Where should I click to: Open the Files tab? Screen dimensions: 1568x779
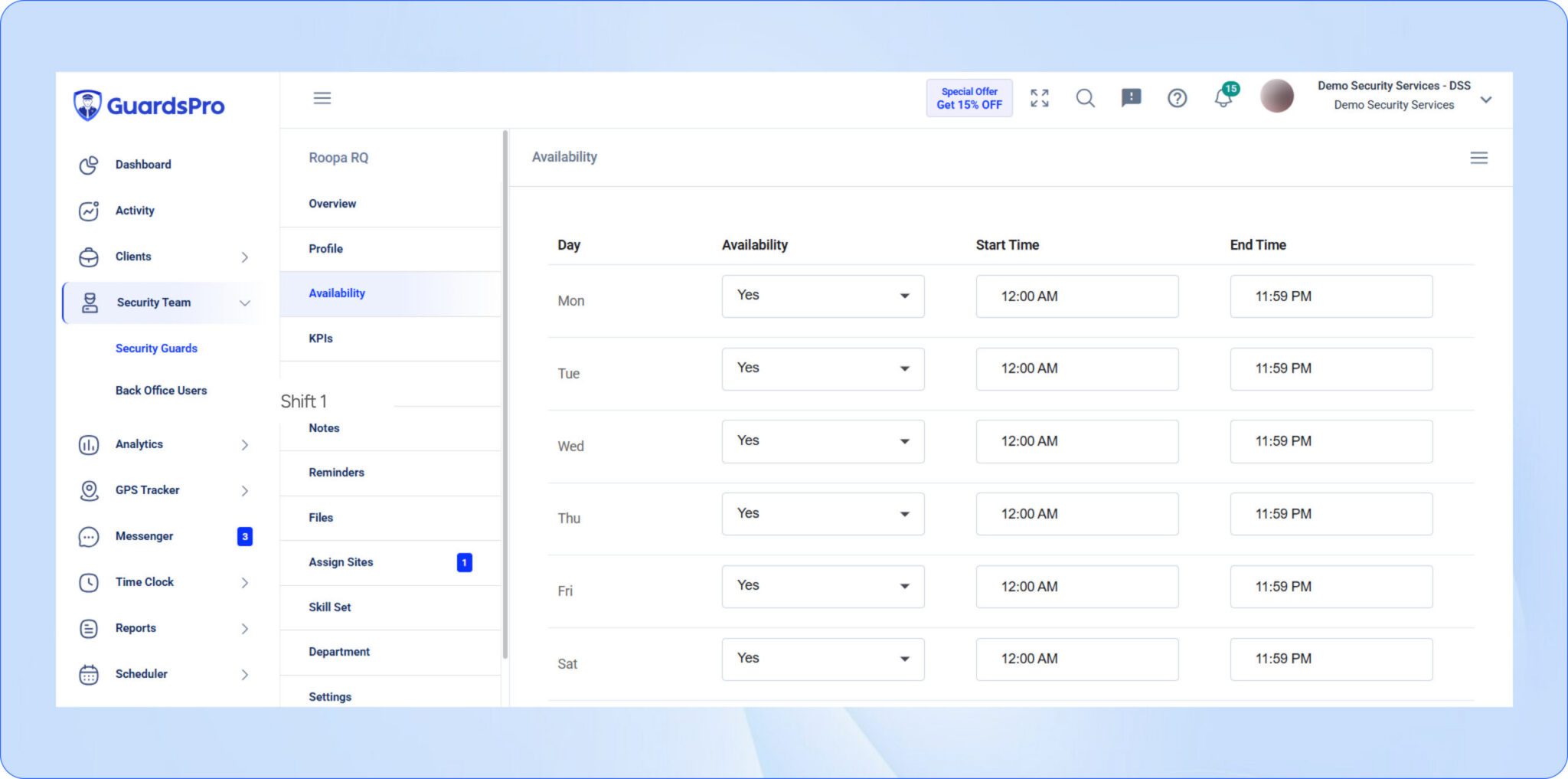(x=390, y=518)
